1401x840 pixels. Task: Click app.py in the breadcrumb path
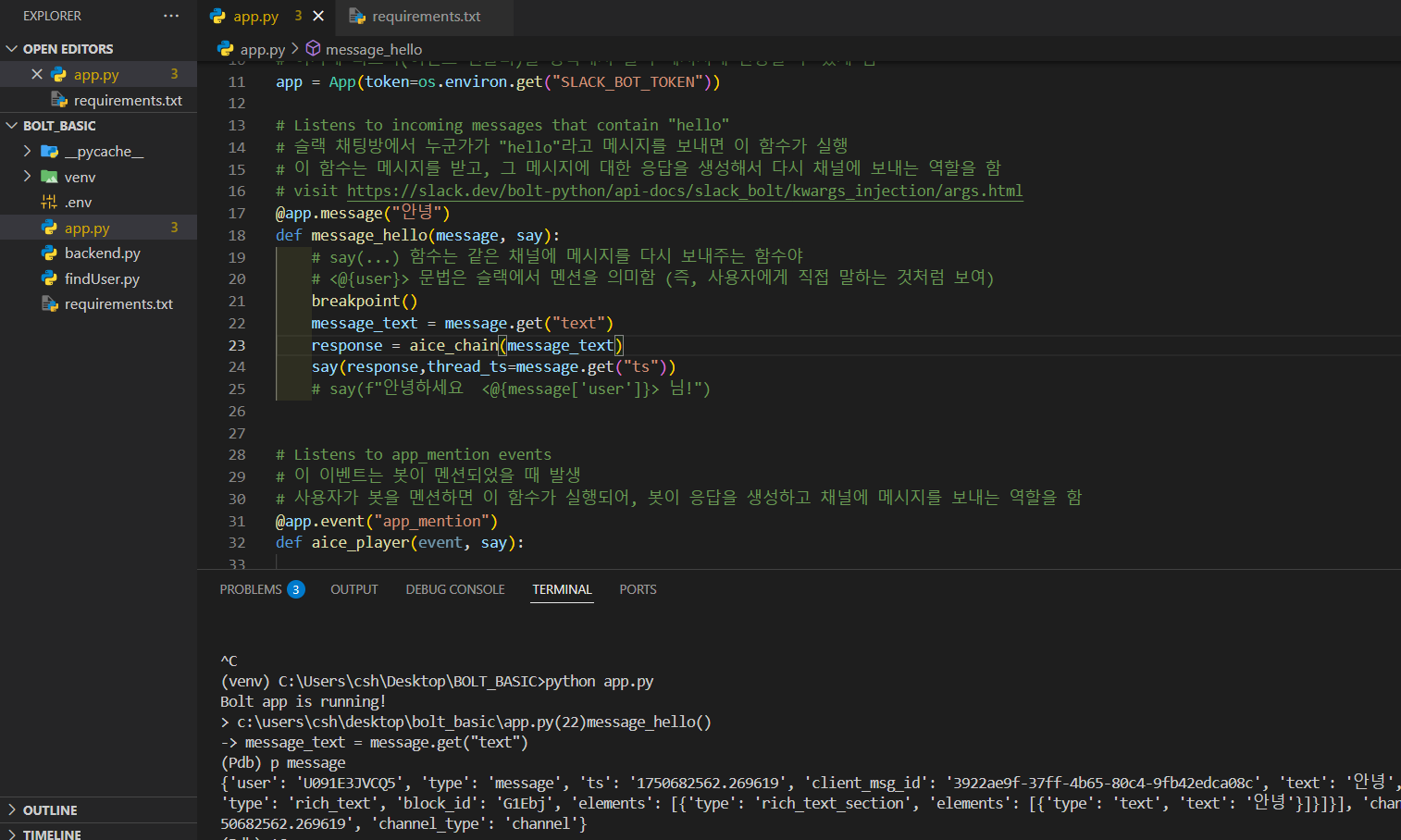[263, 49]
